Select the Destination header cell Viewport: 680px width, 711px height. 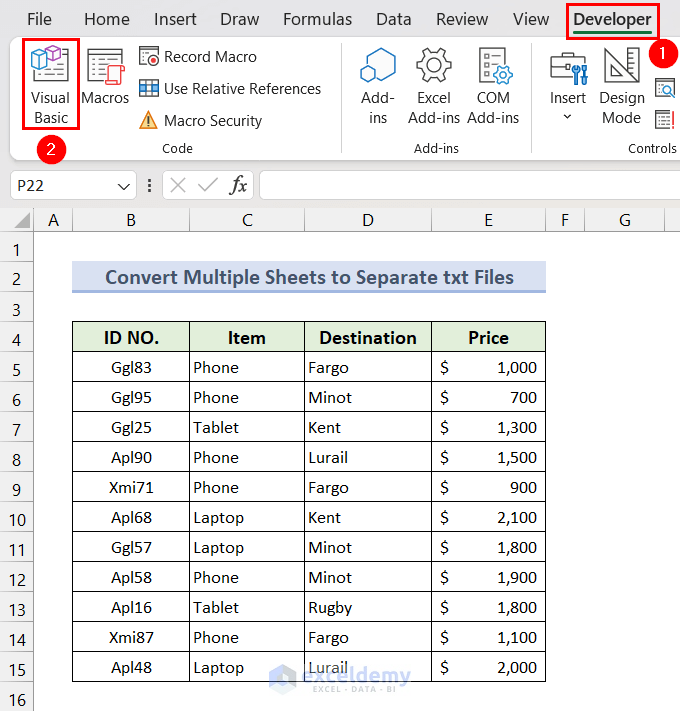pos(368,337)
